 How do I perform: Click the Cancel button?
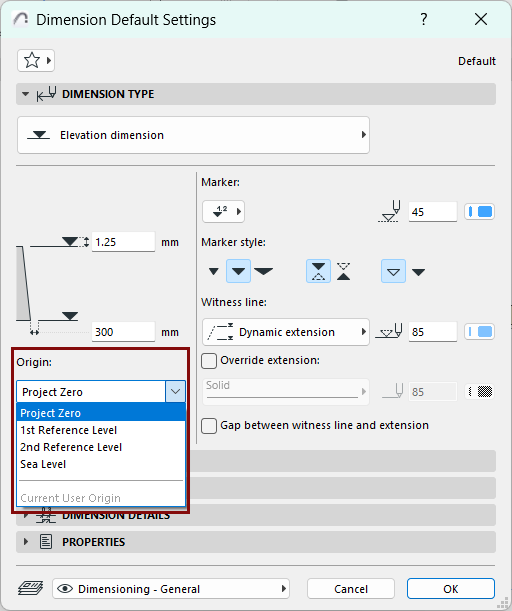point(351,589)
